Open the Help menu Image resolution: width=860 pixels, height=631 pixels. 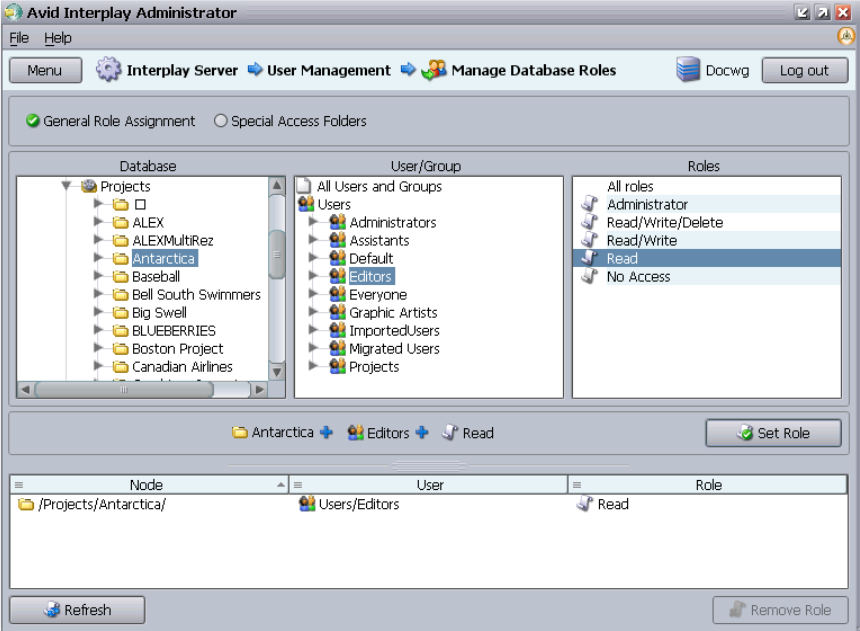(58, 38)
